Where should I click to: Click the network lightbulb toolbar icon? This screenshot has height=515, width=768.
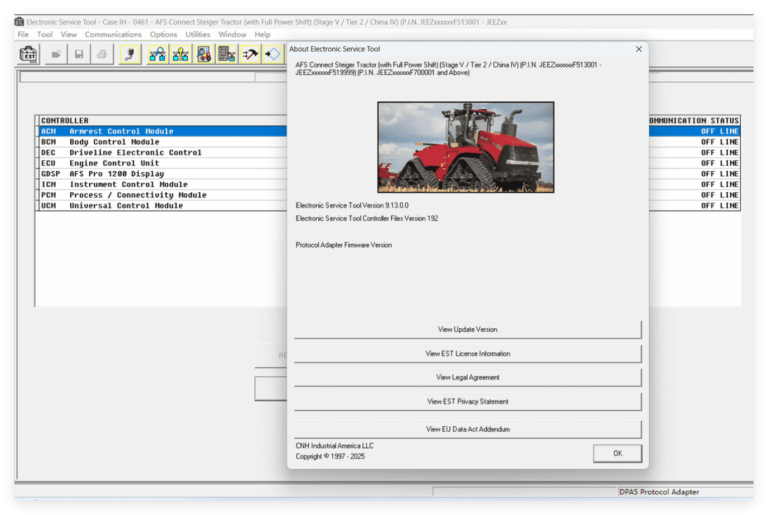180,54
